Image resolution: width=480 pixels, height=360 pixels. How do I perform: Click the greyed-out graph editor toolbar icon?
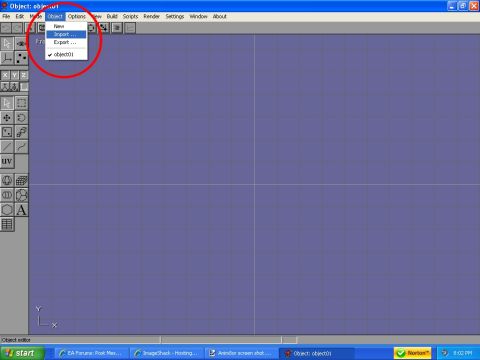pyautogui.click(x=130, y=28)
